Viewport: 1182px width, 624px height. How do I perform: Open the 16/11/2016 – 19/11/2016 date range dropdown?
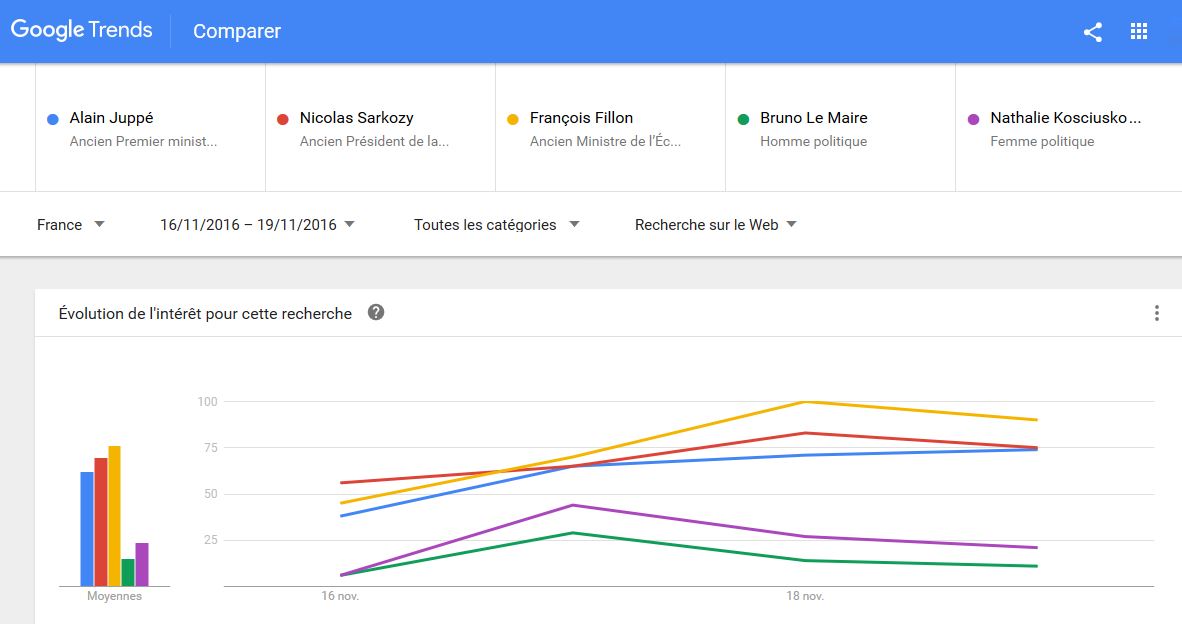pyautogui.click(x=257, y=225)
